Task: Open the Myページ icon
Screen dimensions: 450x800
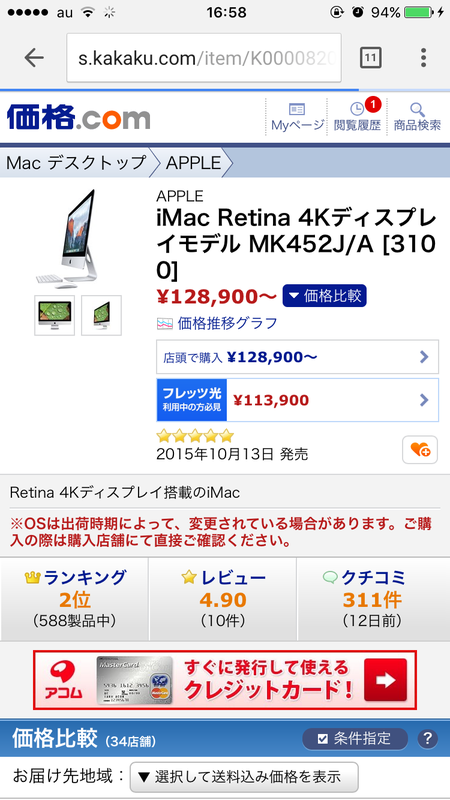Action: (x=297, y=117)
